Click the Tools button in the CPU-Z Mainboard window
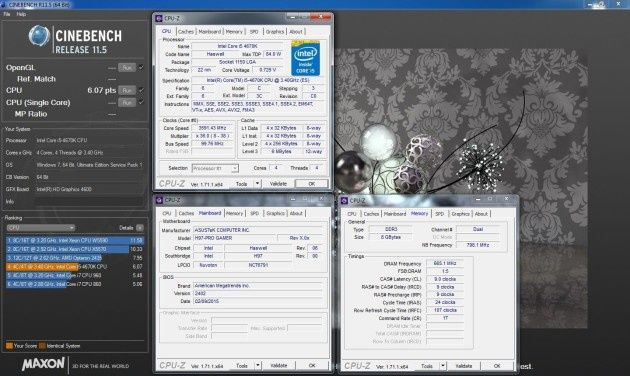The height and width of the screenshot is (376, 630). point(242,366)
